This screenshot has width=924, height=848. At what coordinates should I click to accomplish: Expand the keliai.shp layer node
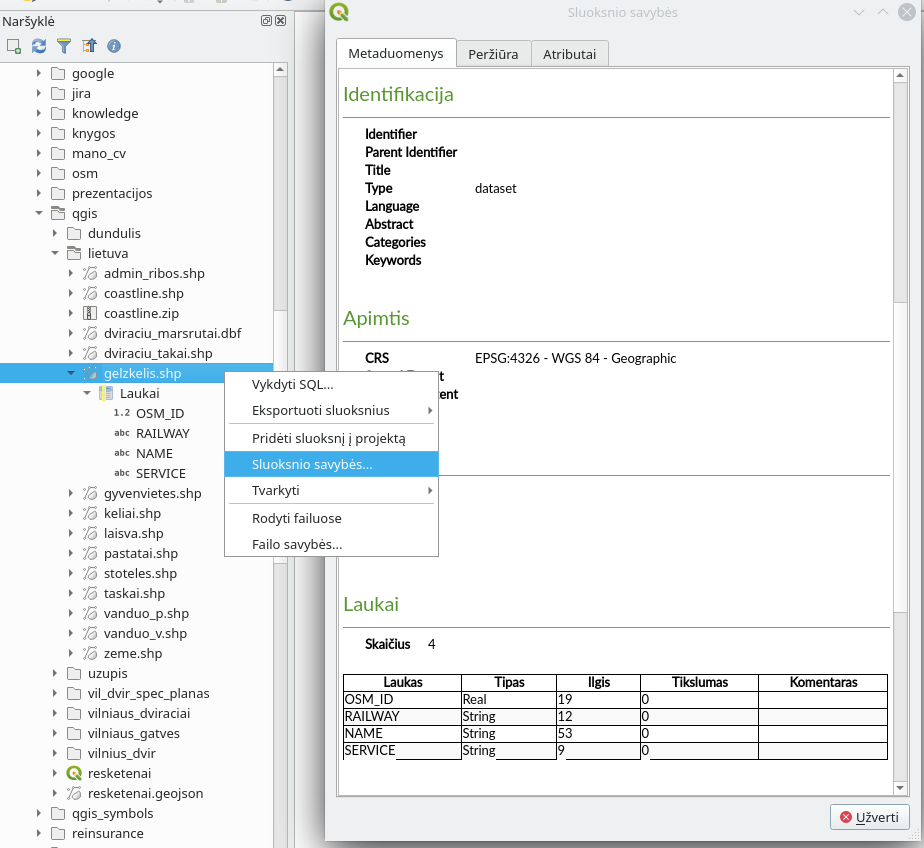tap(71, 513)
